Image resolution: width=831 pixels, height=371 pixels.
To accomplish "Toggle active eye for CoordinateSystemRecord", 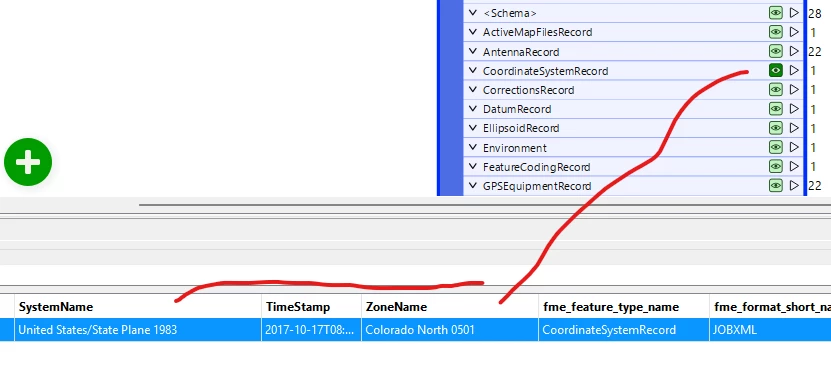I will (x=775, y=70).
